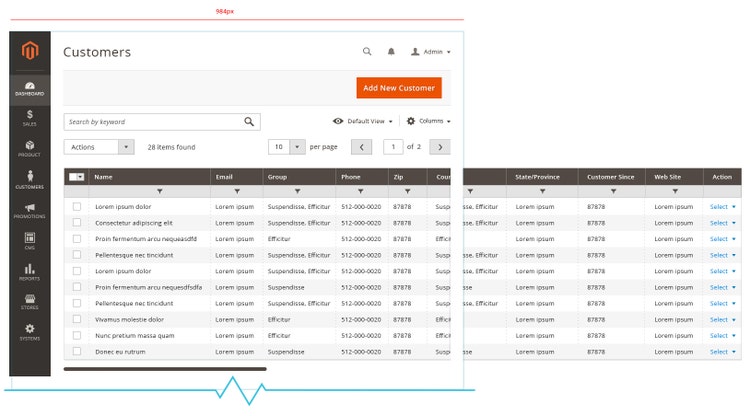Check the box for Lorem ipsum dolor row
The width and height of the screenshot is (750, 416).
point(77,207)
